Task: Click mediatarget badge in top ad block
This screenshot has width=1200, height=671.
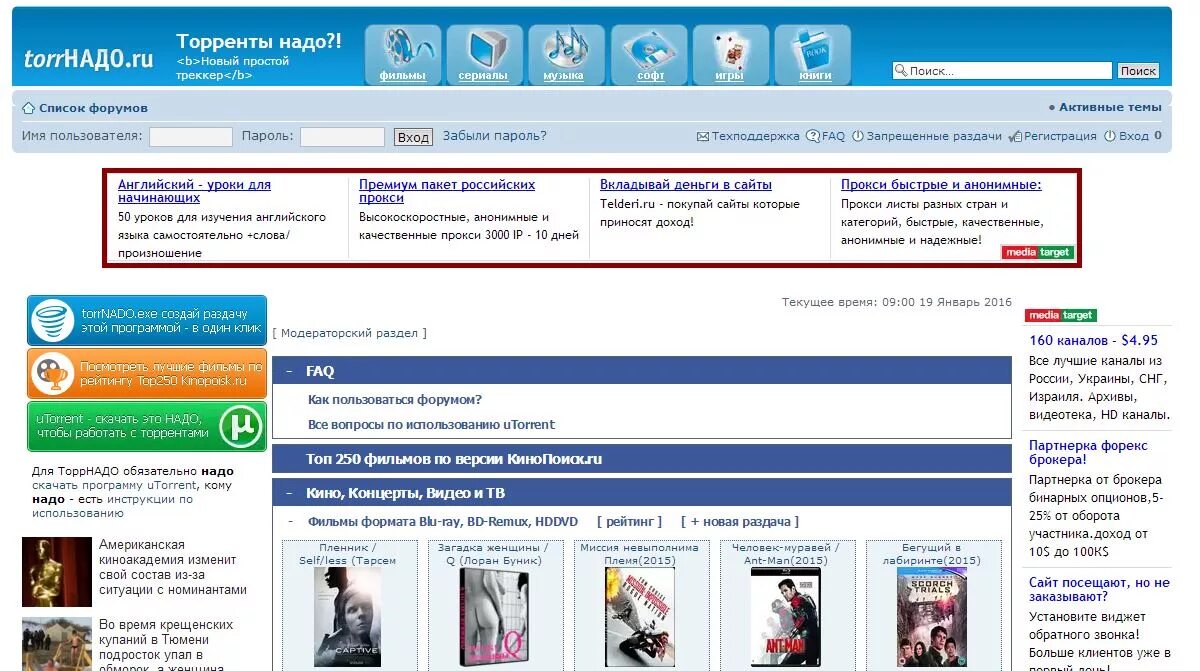Action: (1037, 253)
